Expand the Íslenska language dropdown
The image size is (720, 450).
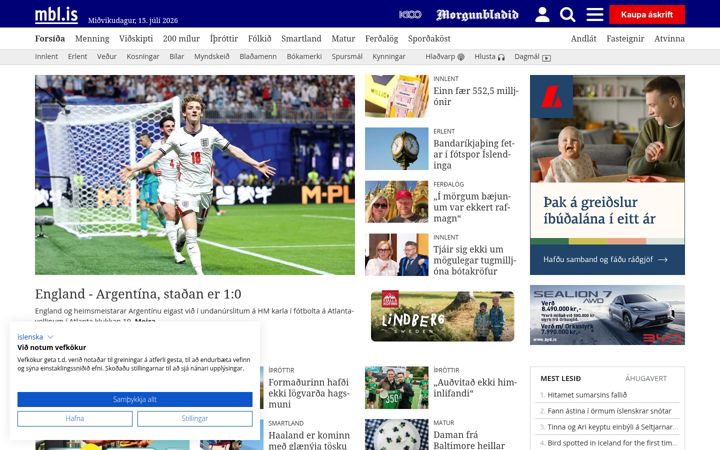(x=35, y=337)
